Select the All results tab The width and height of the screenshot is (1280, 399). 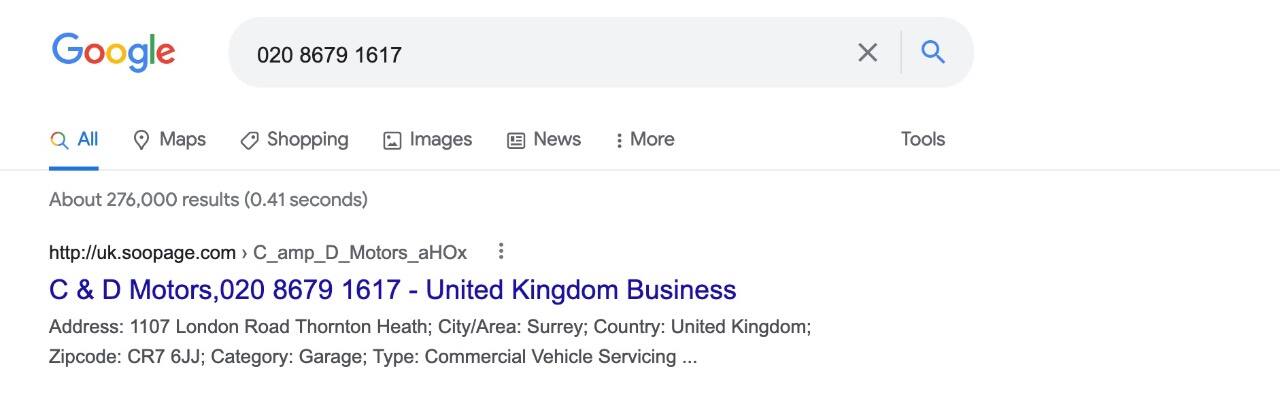click(x=74, y=140)
